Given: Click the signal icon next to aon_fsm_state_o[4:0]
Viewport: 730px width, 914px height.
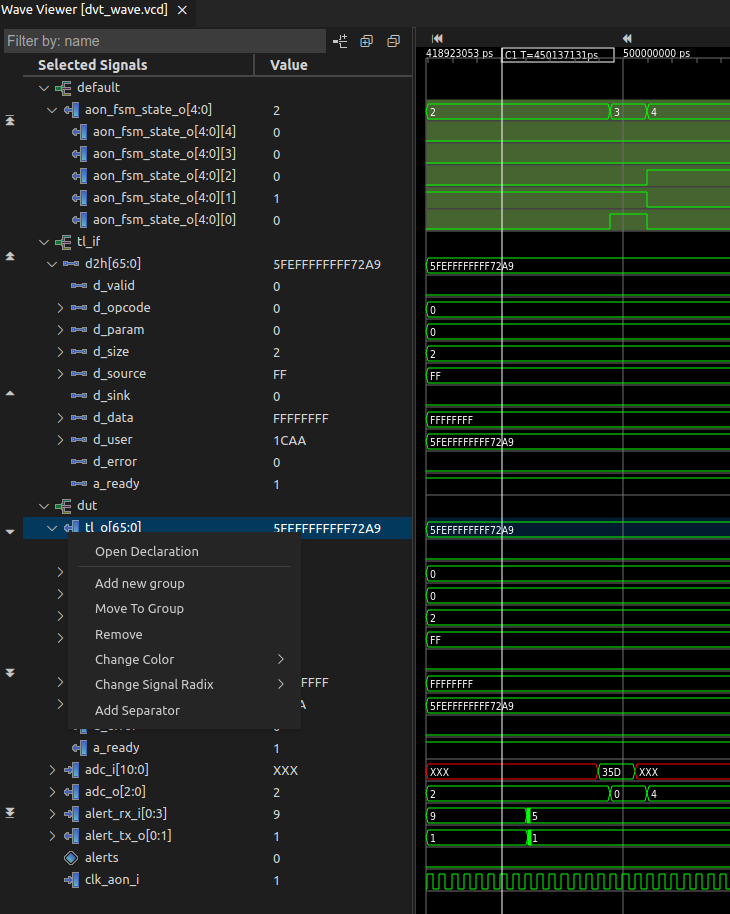Looking at the screenshot, I should (x=71, y=110).
